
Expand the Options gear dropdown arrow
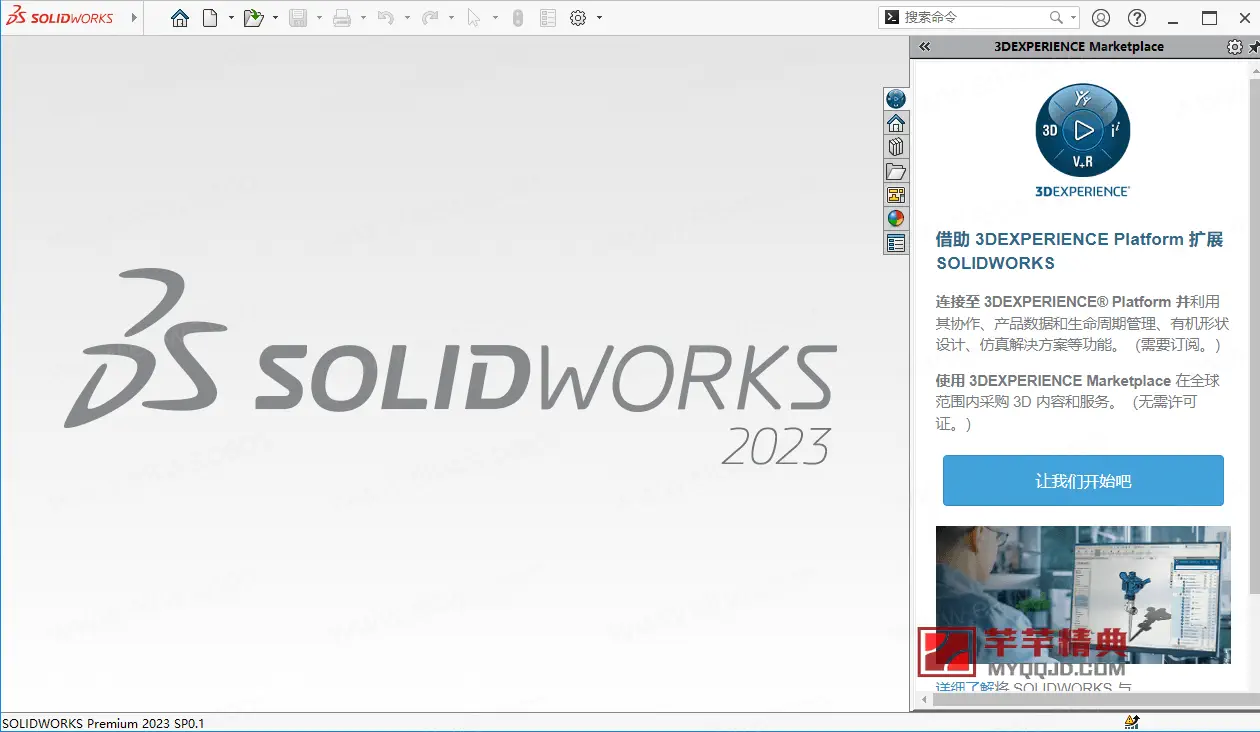tap(599, 17)
